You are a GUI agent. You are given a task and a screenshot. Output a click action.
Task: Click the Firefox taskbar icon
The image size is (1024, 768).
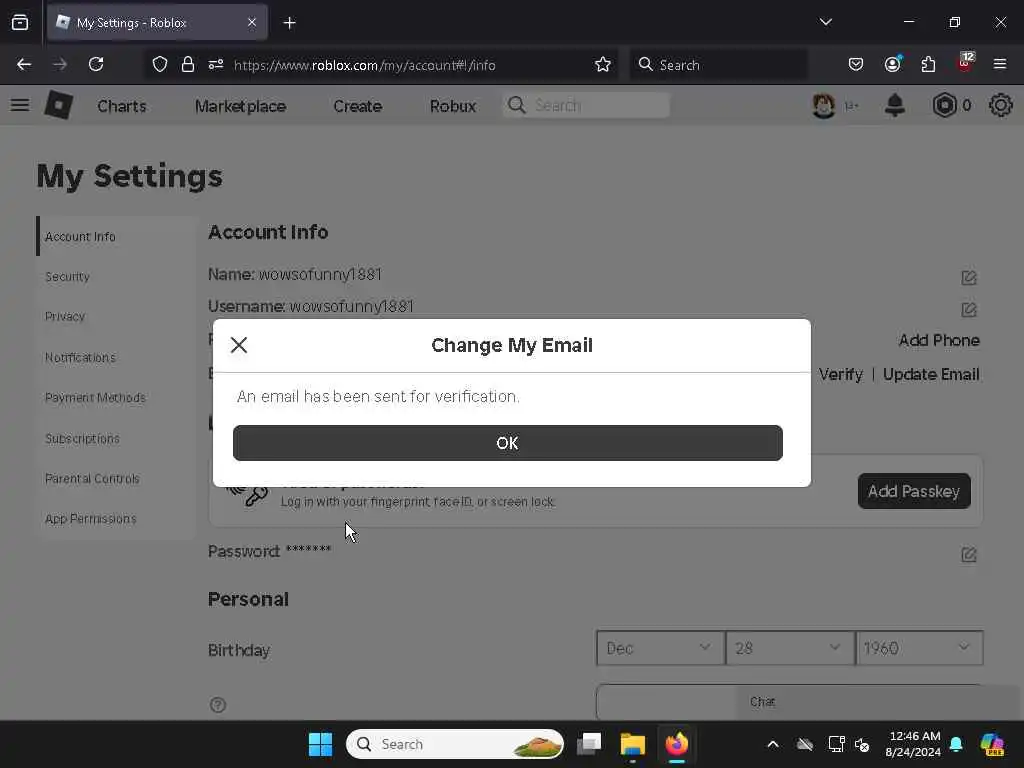click(677, 744)
